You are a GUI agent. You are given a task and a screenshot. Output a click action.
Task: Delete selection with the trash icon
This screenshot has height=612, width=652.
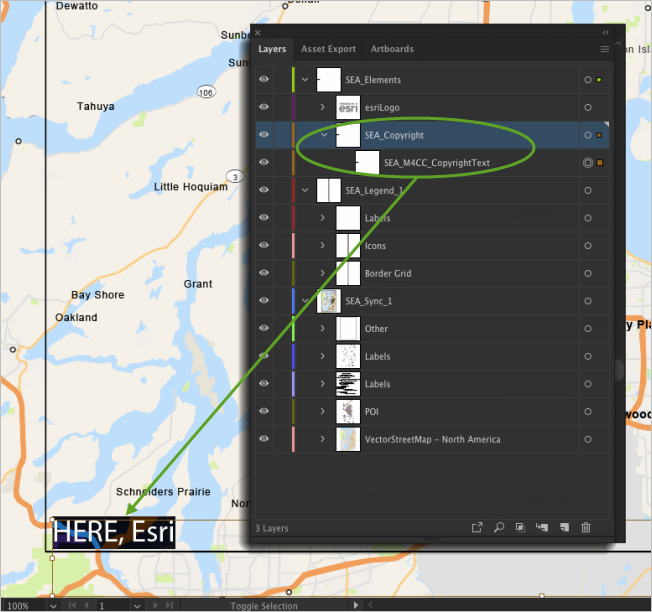pyautogui.click(x=586, y=527)
